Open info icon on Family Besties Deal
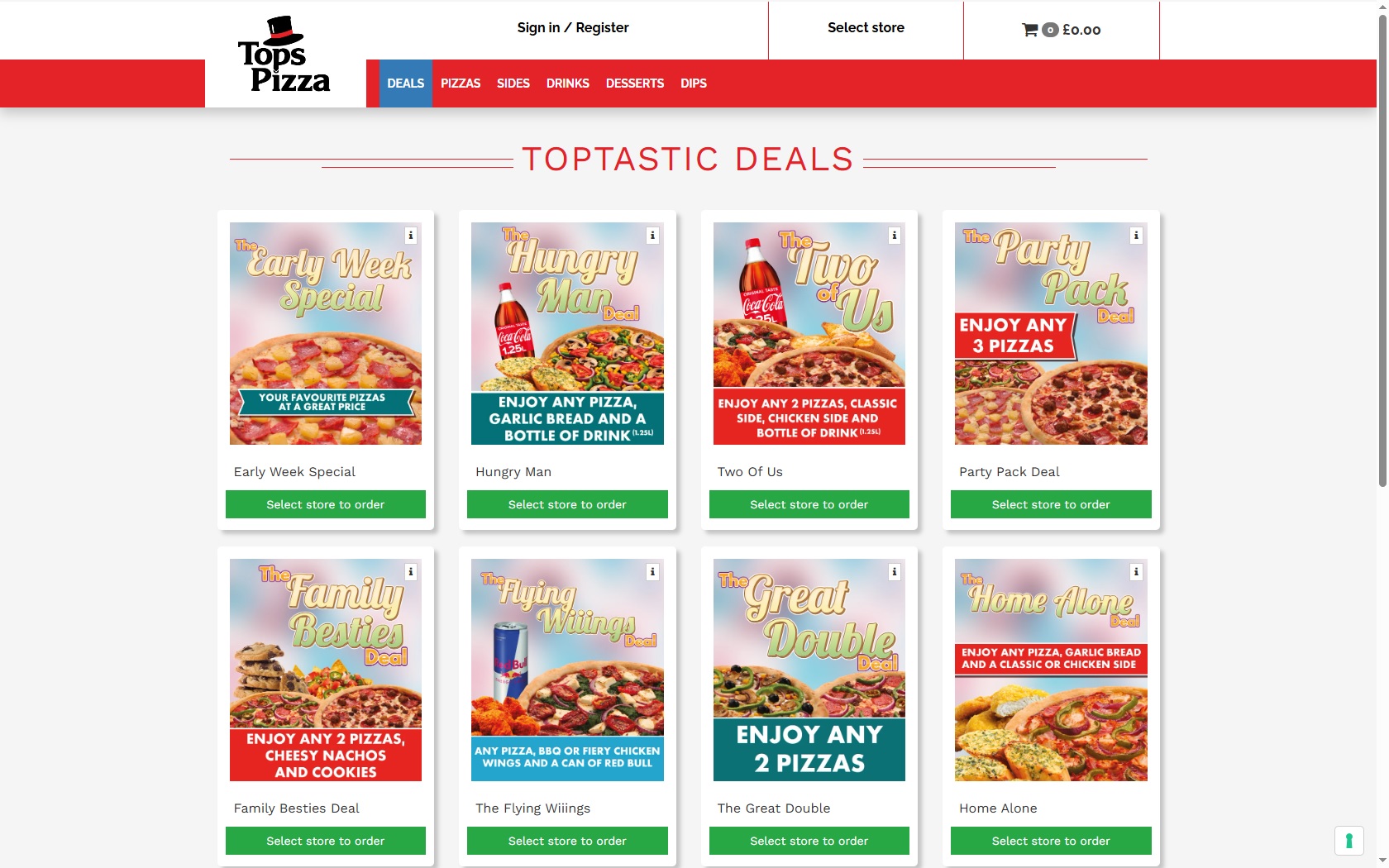1389x868 pixels. coord(410,572)
